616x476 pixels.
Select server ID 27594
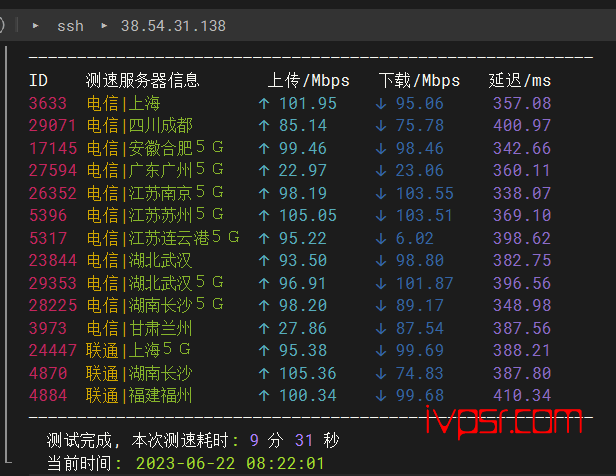click(53, 170)
